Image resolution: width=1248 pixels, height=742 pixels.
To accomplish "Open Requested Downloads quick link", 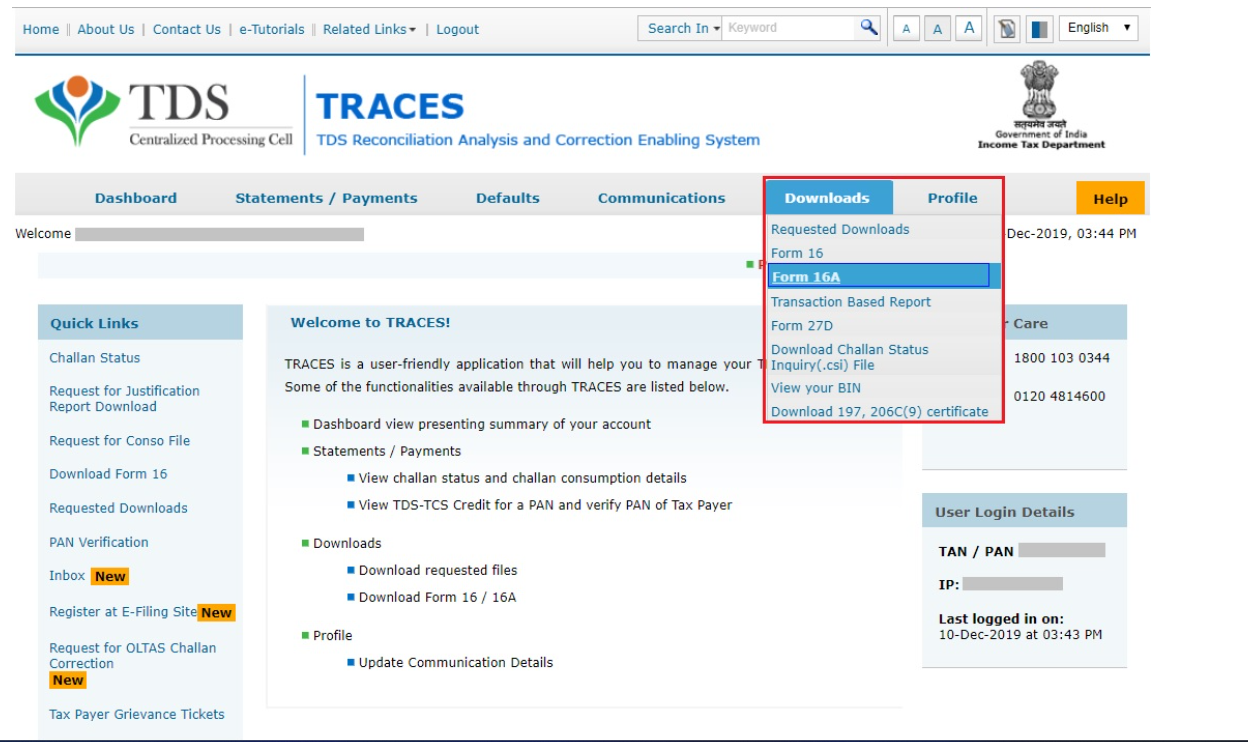I will (x=118, y=508).
